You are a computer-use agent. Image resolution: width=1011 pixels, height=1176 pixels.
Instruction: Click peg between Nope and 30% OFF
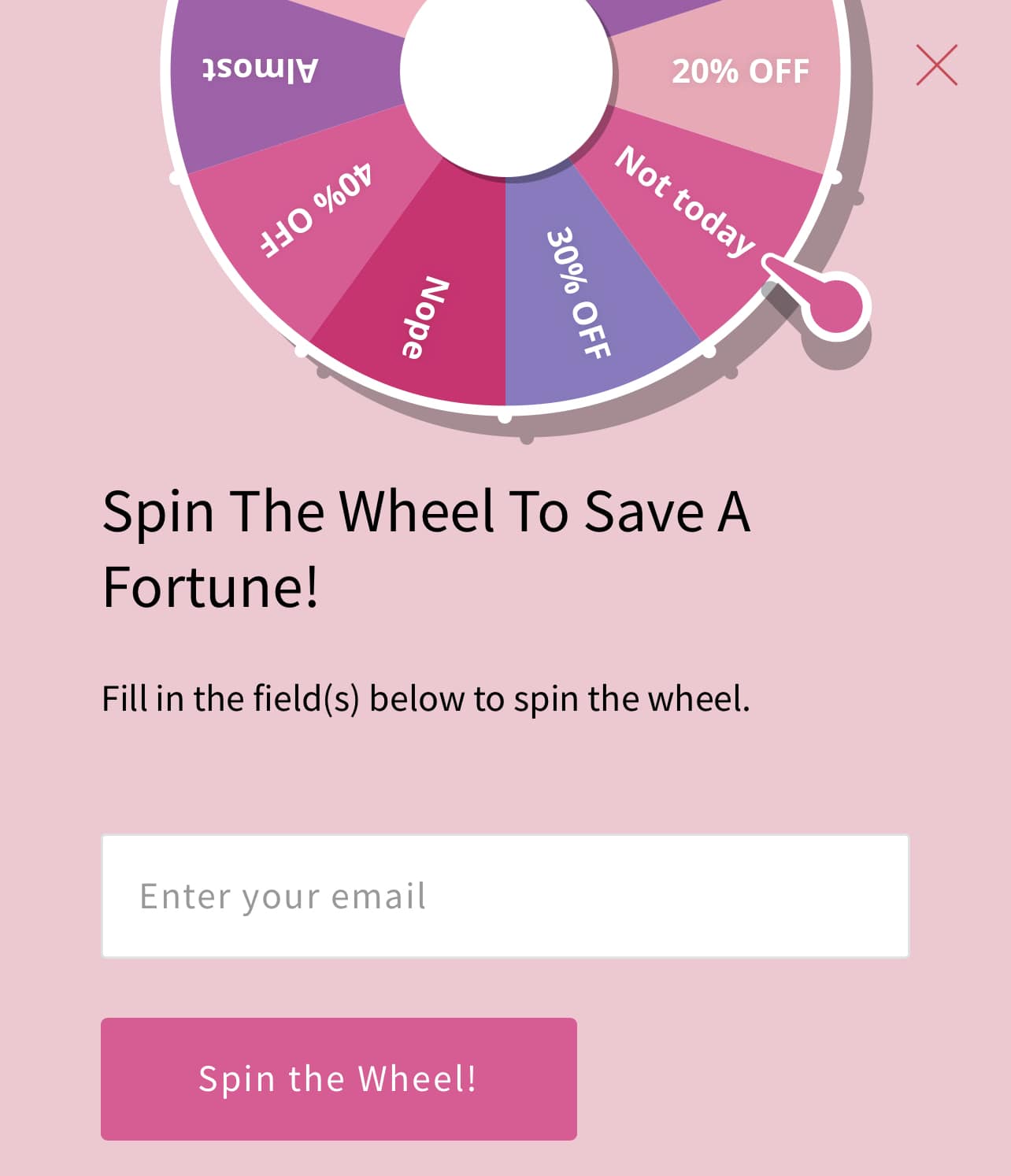(x=505, y=416)
